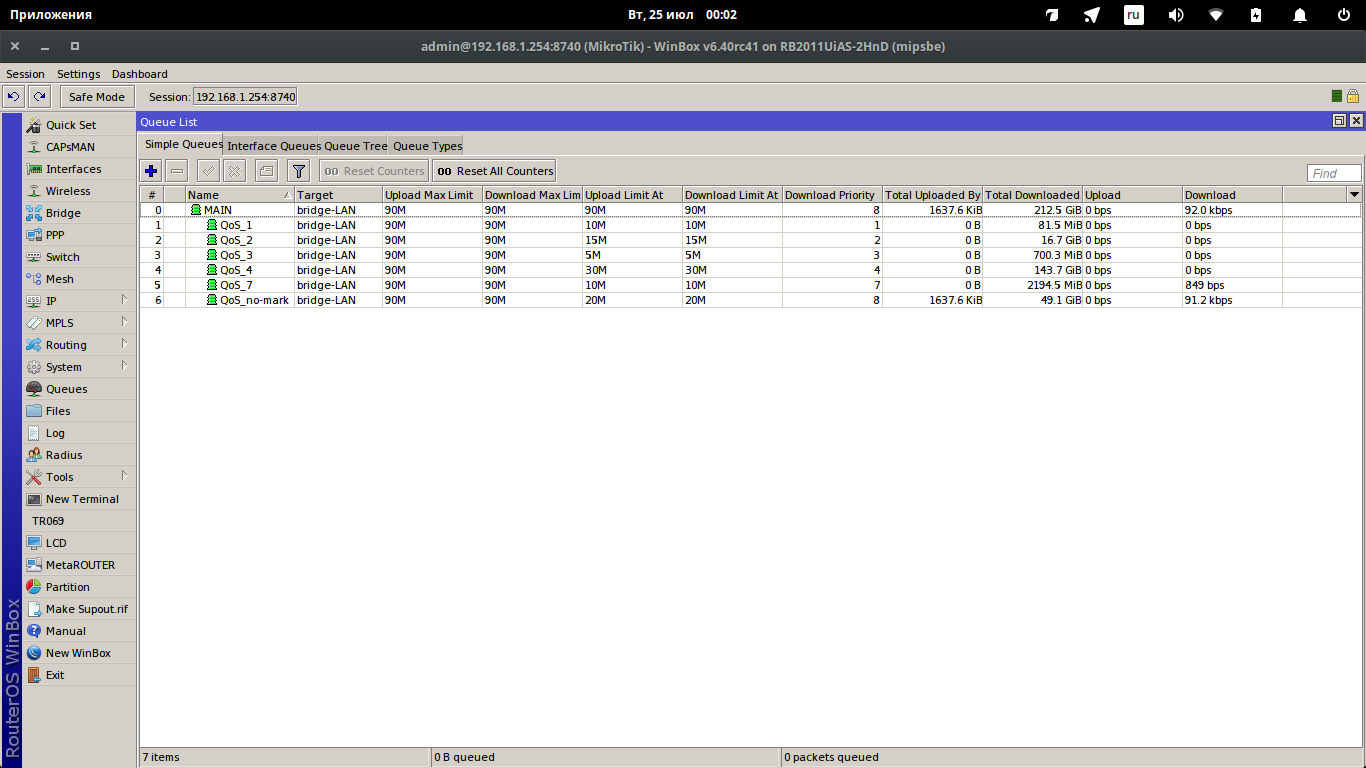This screenshot has width=1366, height=768.
Task: Open Queues in the sidebar
Action: point(79,389)
